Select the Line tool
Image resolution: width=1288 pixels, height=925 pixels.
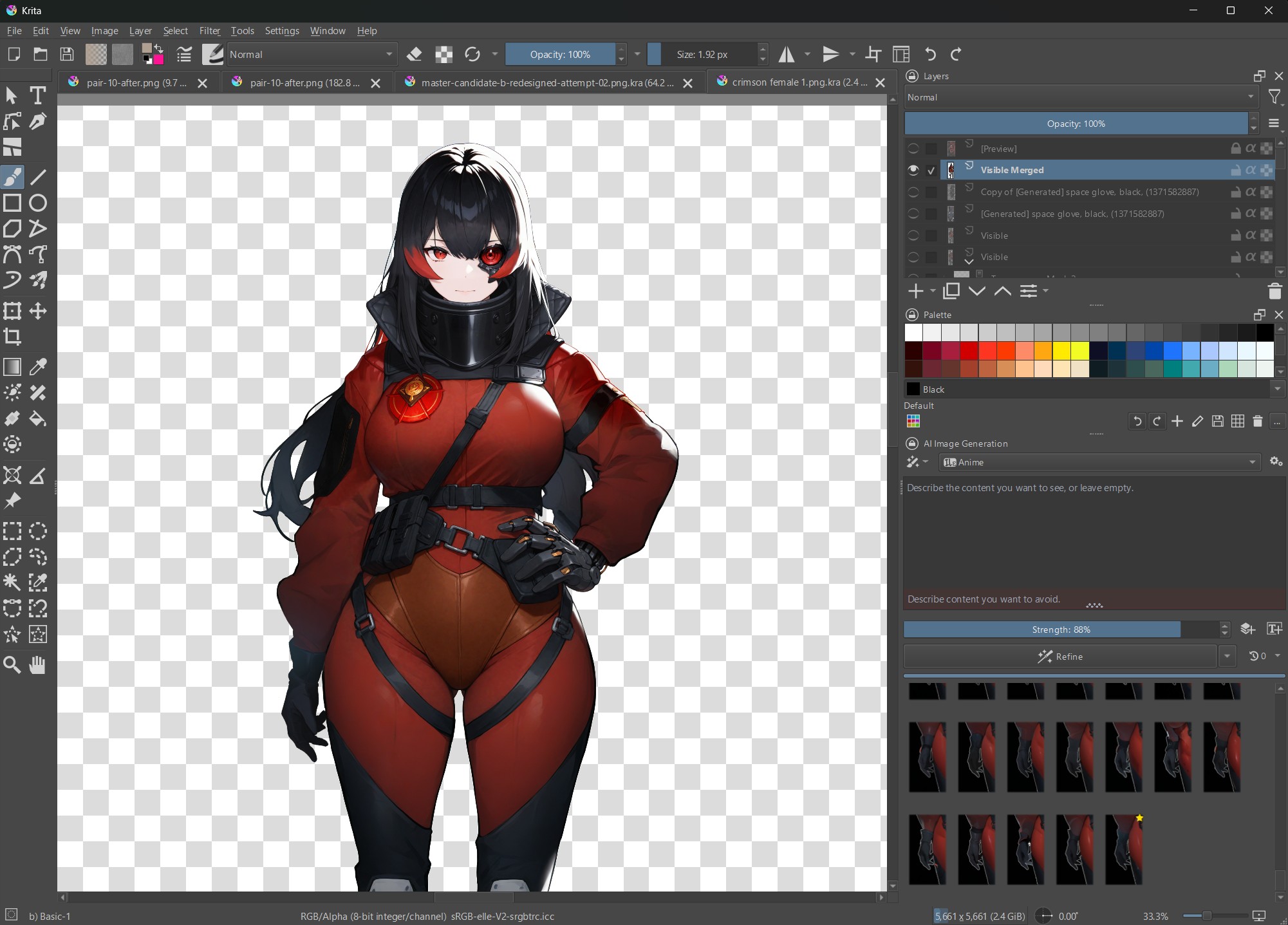click(38, 176)
